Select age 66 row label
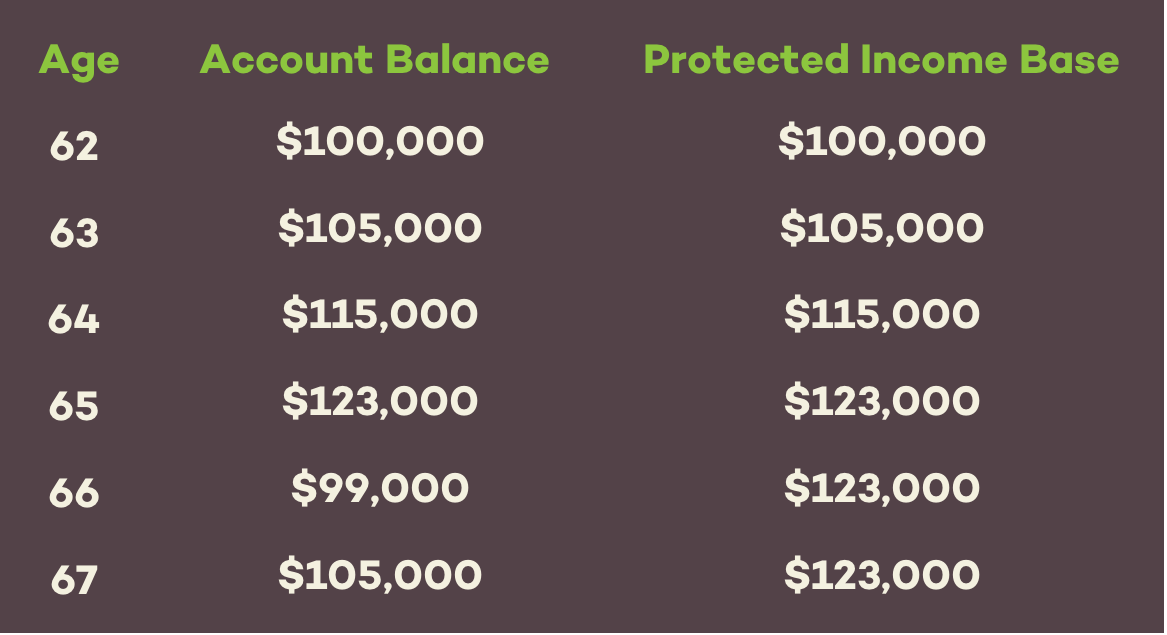This screenshot has height=635, width=1167. pyautogui.click(x=74, y=493)
